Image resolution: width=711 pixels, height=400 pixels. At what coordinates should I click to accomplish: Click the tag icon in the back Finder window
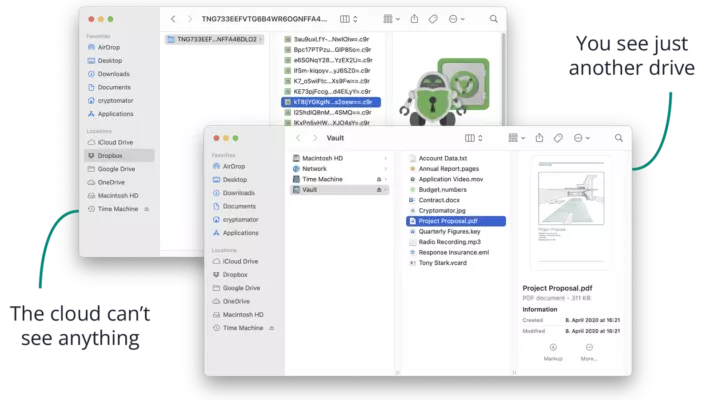[x=433, y=19]
